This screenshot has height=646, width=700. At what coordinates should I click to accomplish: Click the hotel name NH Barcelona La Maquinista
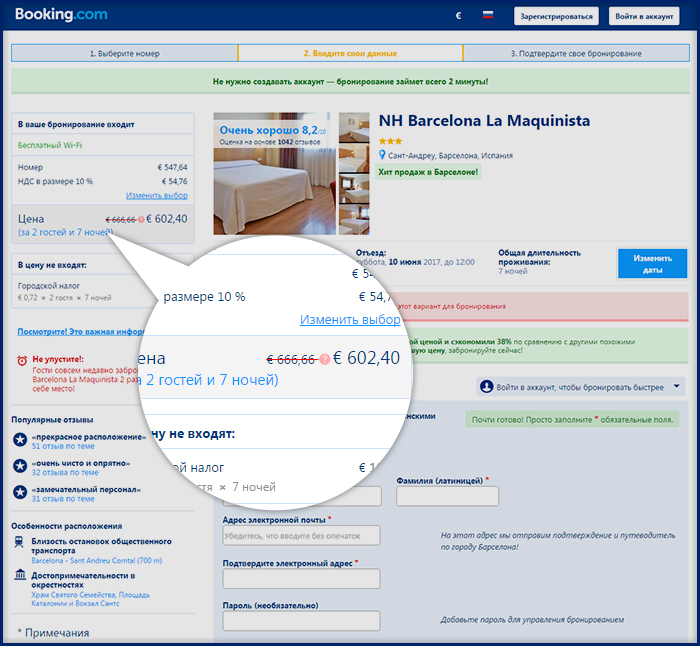pyautogui.click(x=484, y=121)
